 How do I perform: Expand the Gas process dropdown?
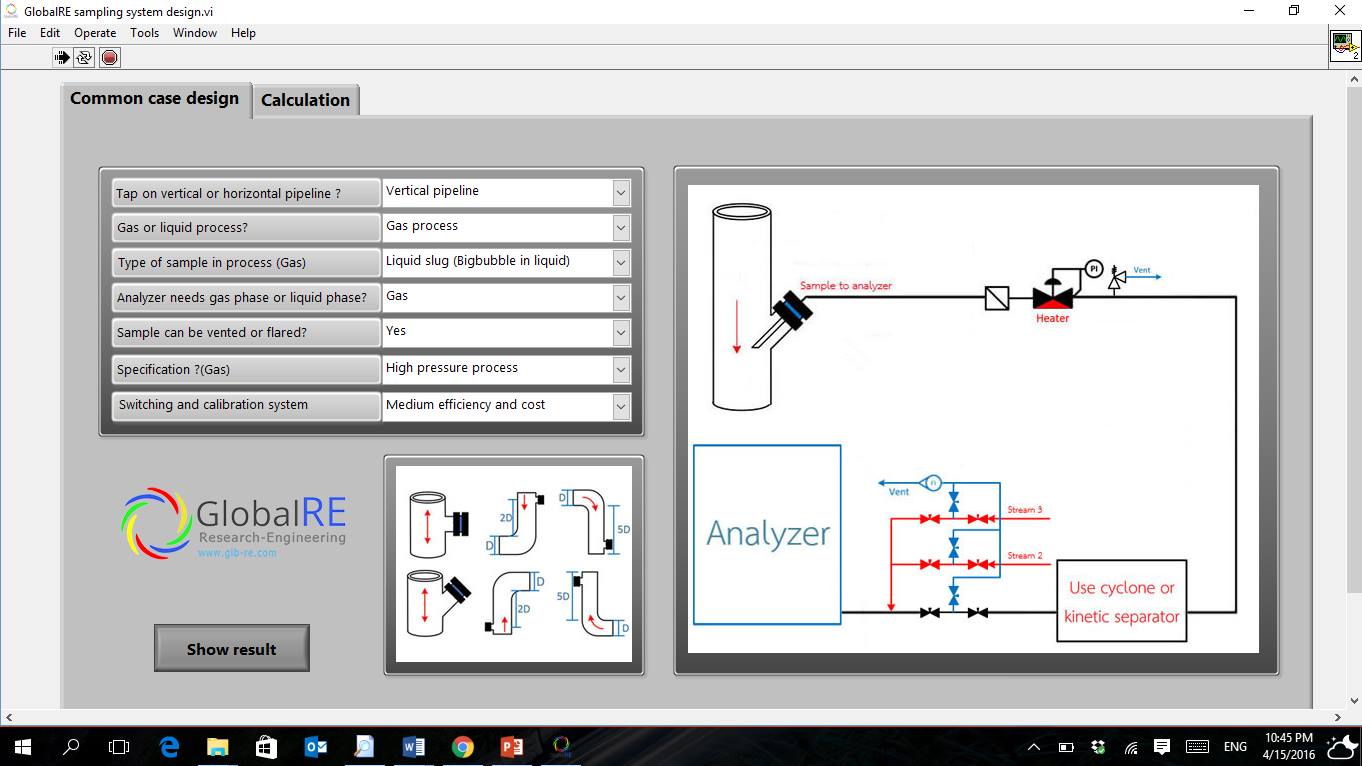coord(621,228)
